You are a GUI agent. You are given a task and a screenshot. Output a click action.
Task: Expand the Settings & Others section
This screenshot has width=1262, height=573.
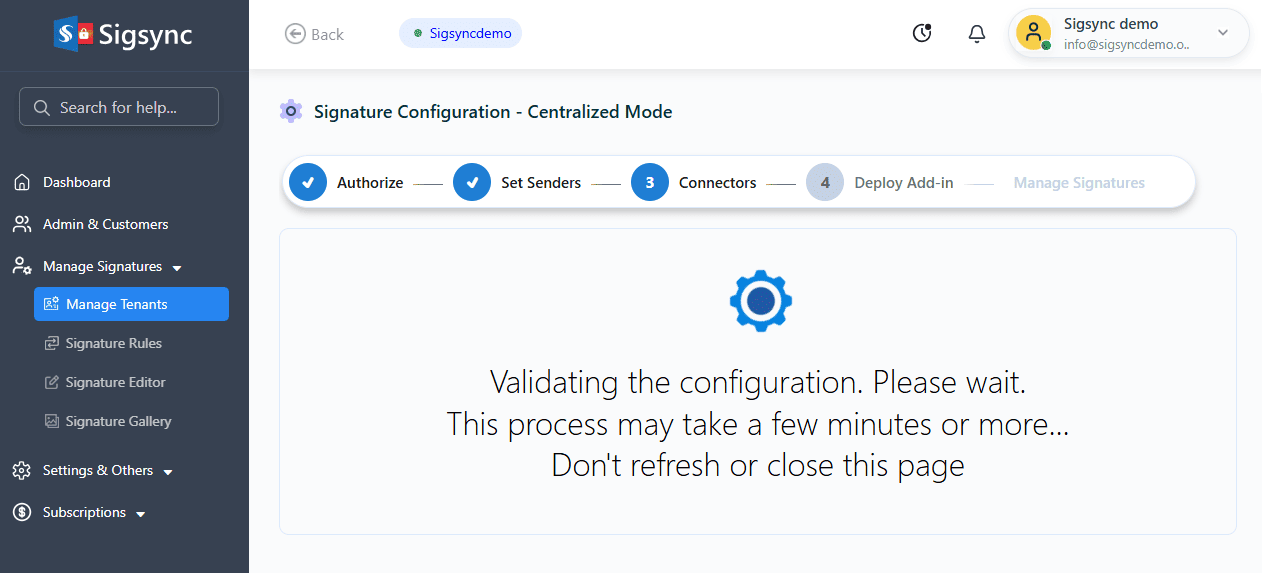(x=168, y=472)
